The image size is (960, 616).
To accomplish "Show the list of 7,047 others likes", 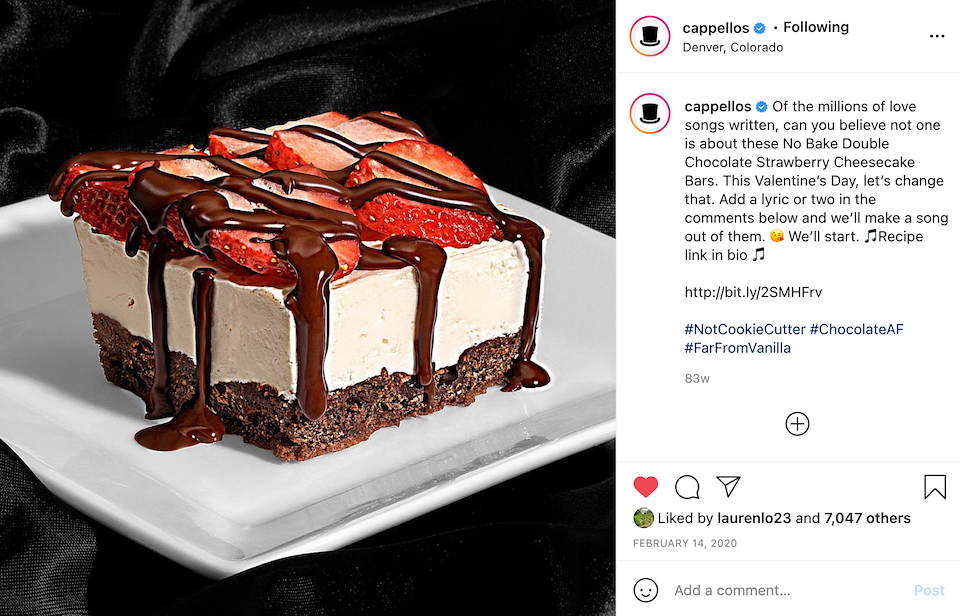I will pyautogui.click(x=867, y=518).
